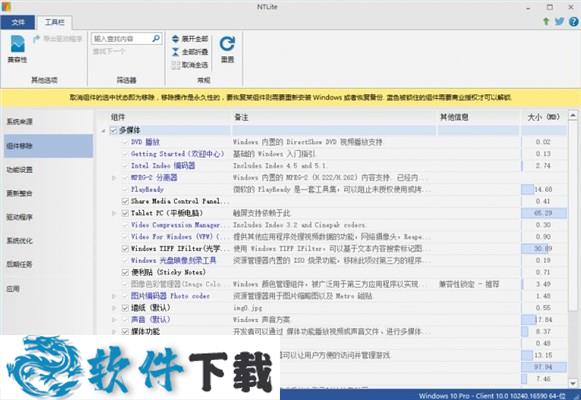Toggle the 多媒体 checkbox
Viewport: 581px width, 400px height.
click(114, 130)
